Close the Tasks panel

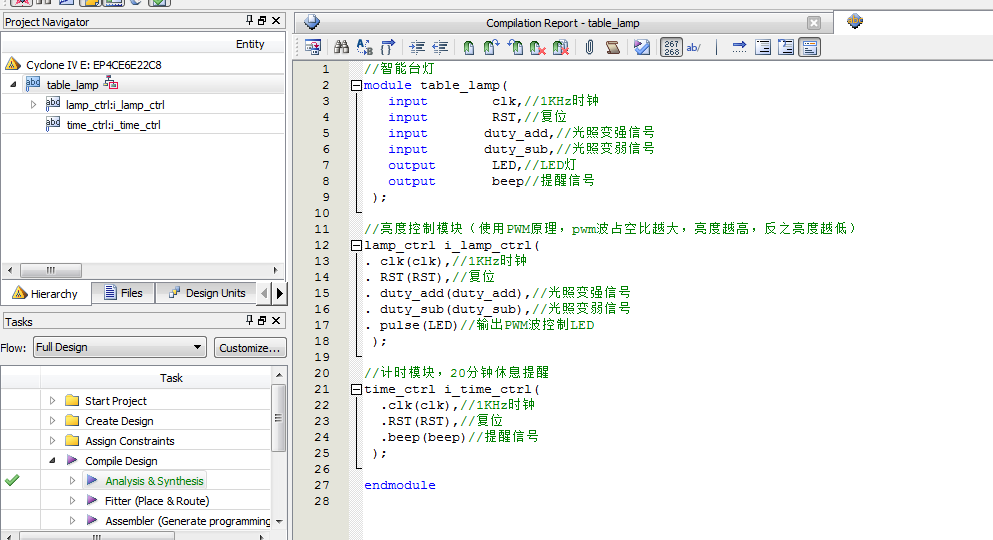click(x=276, y=320)
